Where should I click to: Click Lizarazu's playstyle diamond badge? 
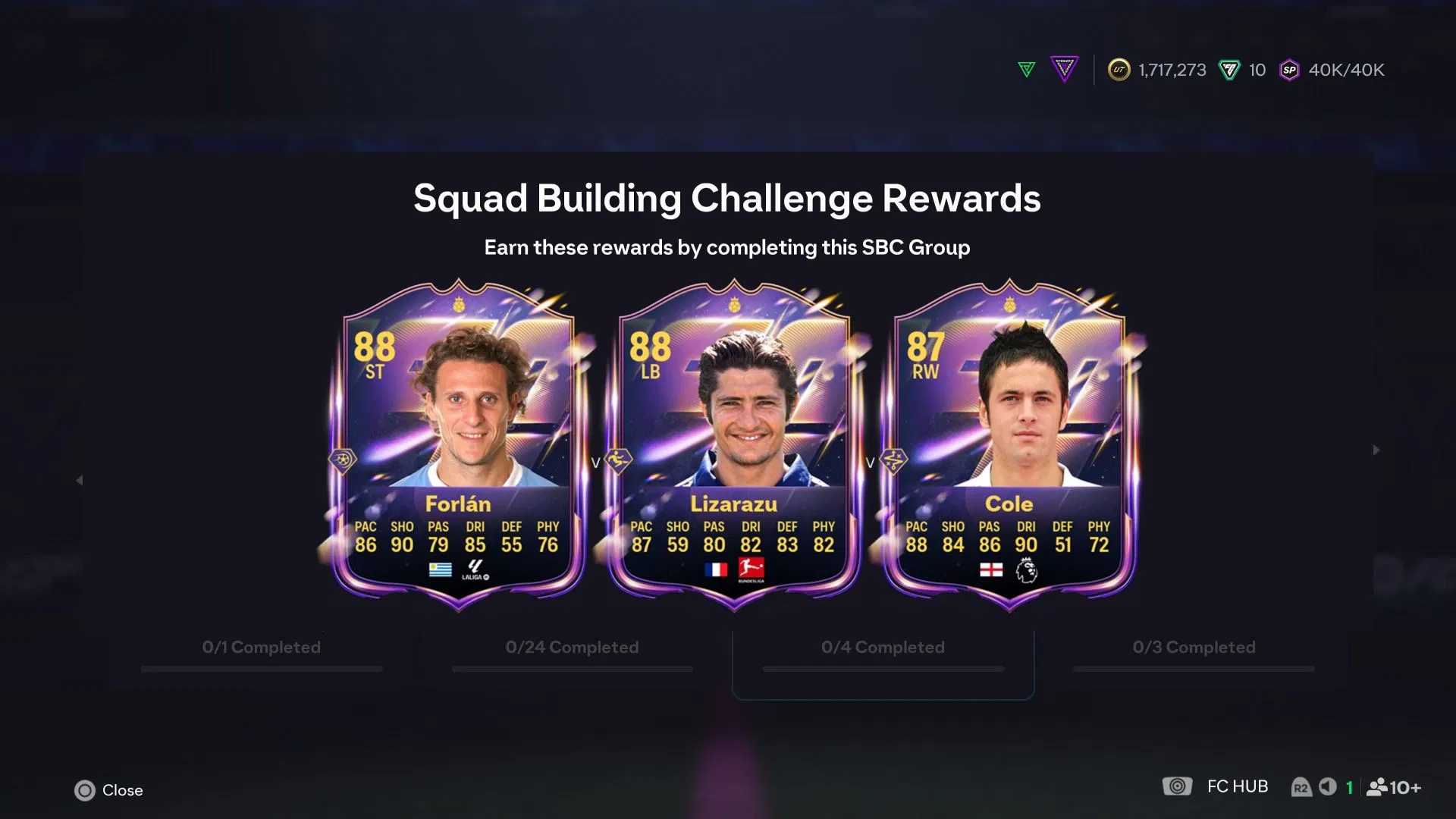[x=618, y=460]
